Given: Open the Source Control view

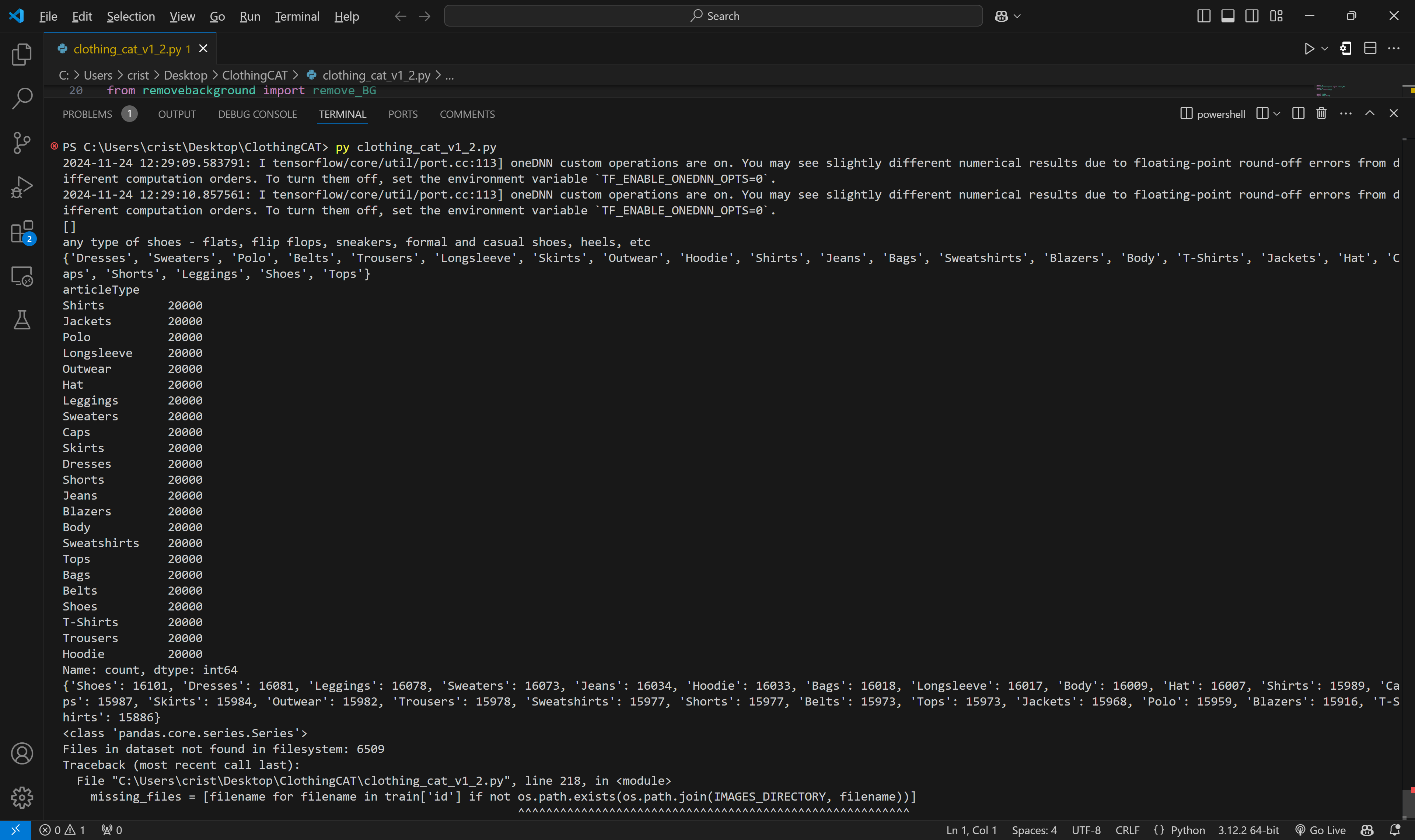Looking at the screenshot, I should point(21,143).
